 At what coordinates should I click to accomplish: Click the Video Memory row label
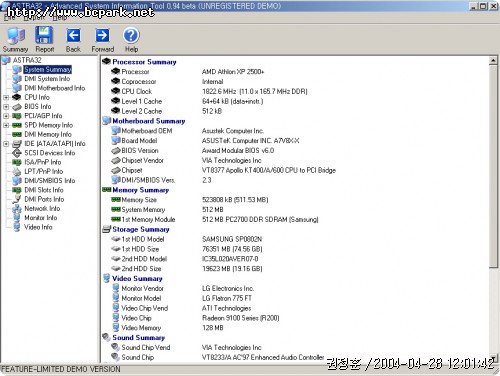[141, 328]
